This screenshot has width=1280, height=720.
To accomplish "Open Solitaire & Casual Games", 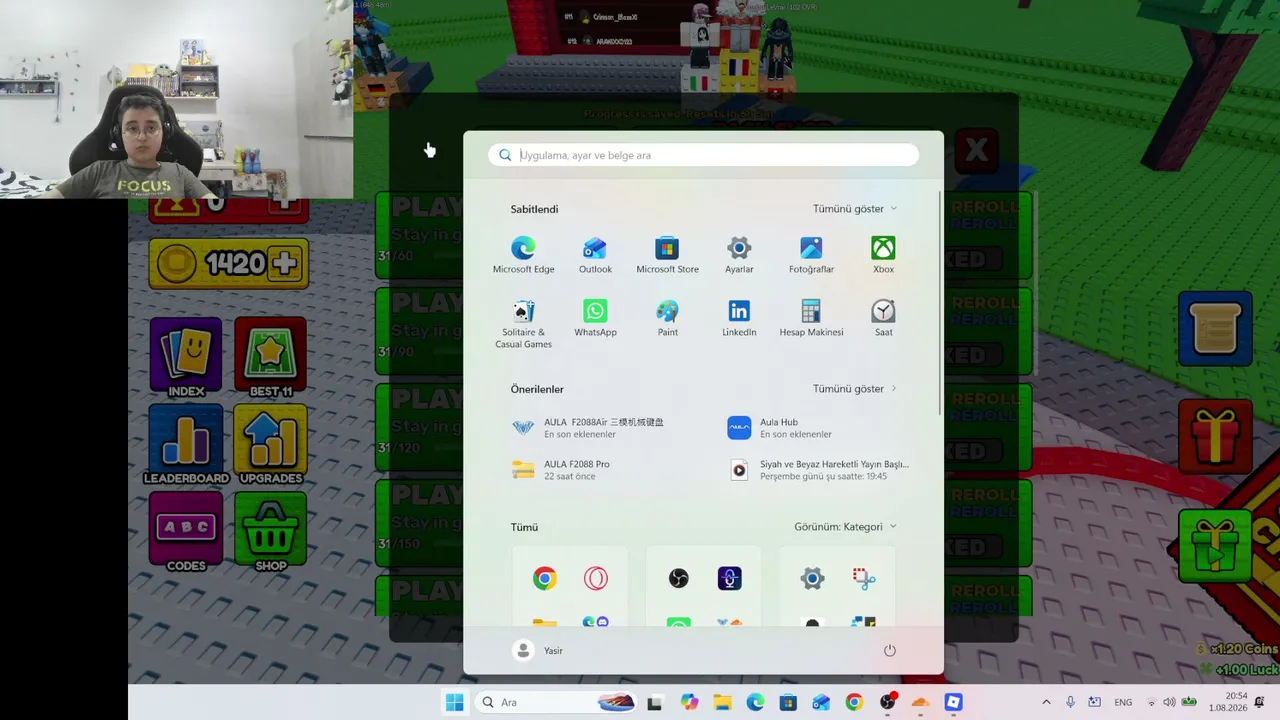I will pyautogui.click(x=523, y=324).
